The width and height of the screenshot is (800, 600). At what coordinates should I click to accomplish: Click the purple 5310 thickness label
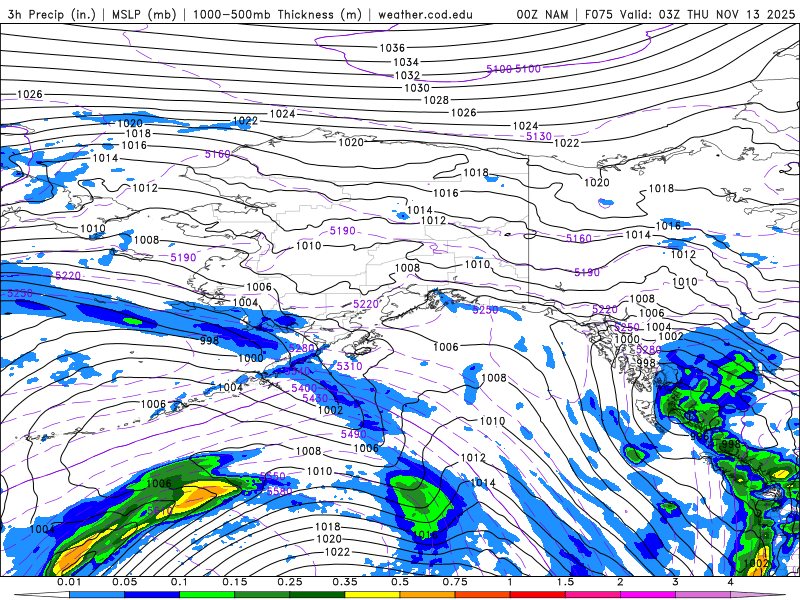(x=349, y=366)
